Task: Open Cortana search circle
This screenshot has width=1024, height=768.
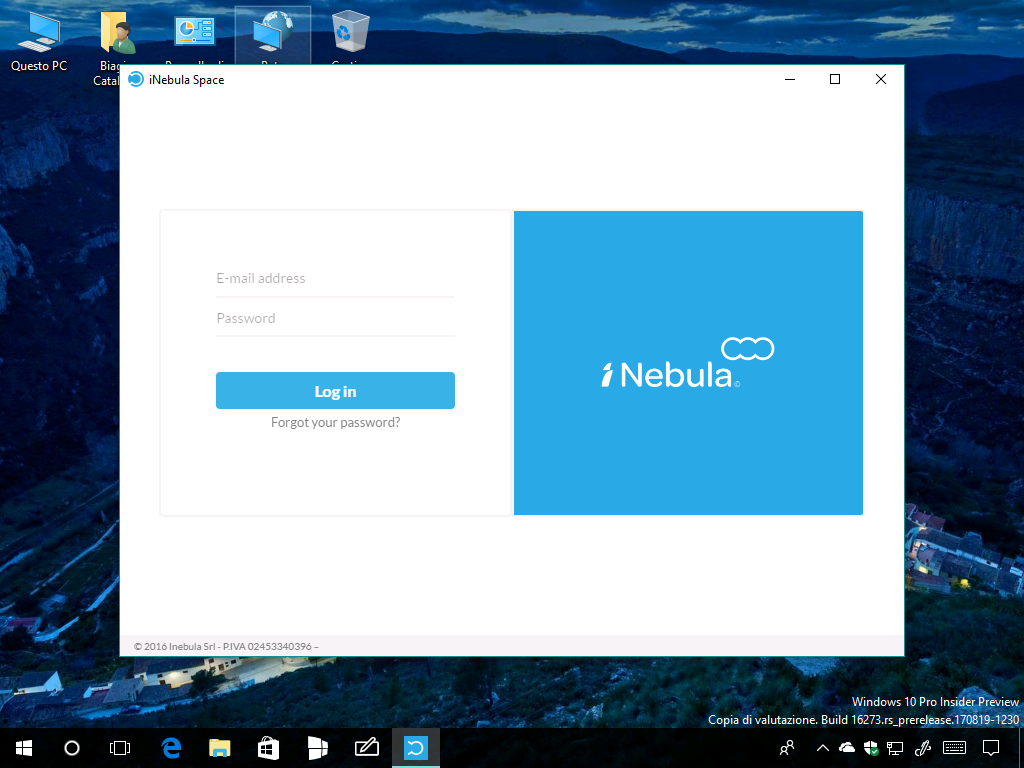Action: (72, 748)
